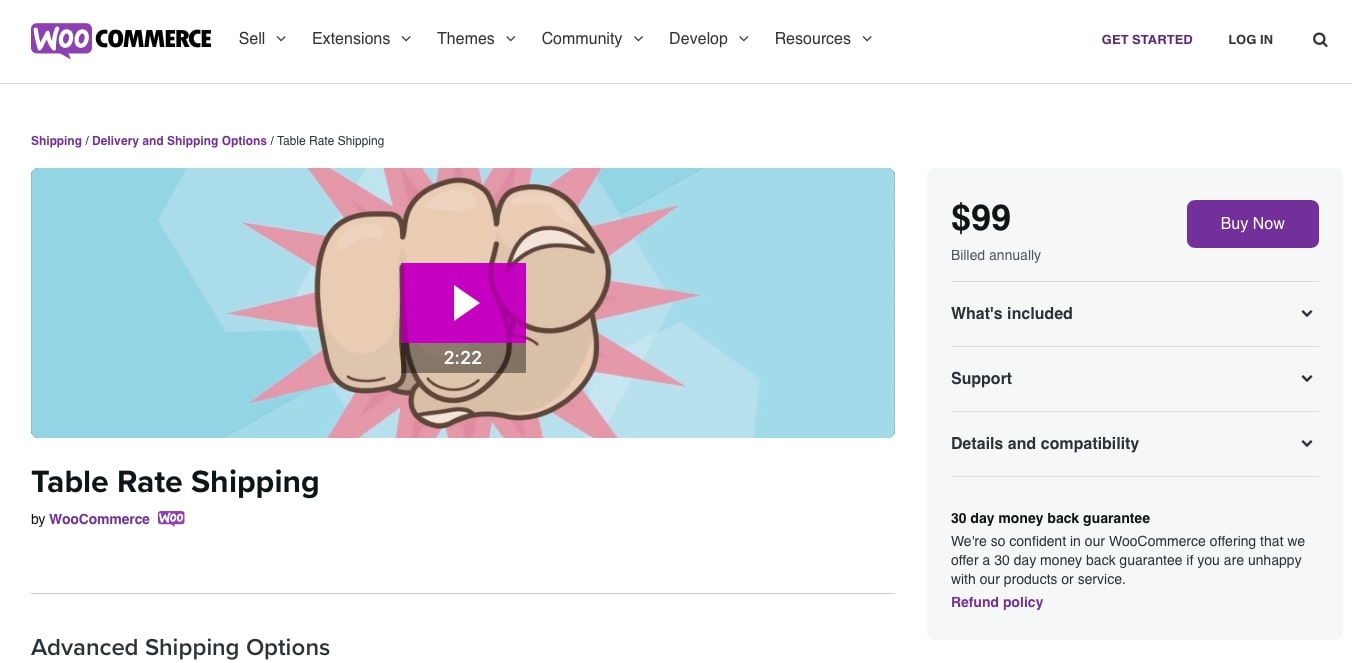Click the 30 day money back guarantee heading
The image size is (1352, 663).
click(x=1050, y=518)
